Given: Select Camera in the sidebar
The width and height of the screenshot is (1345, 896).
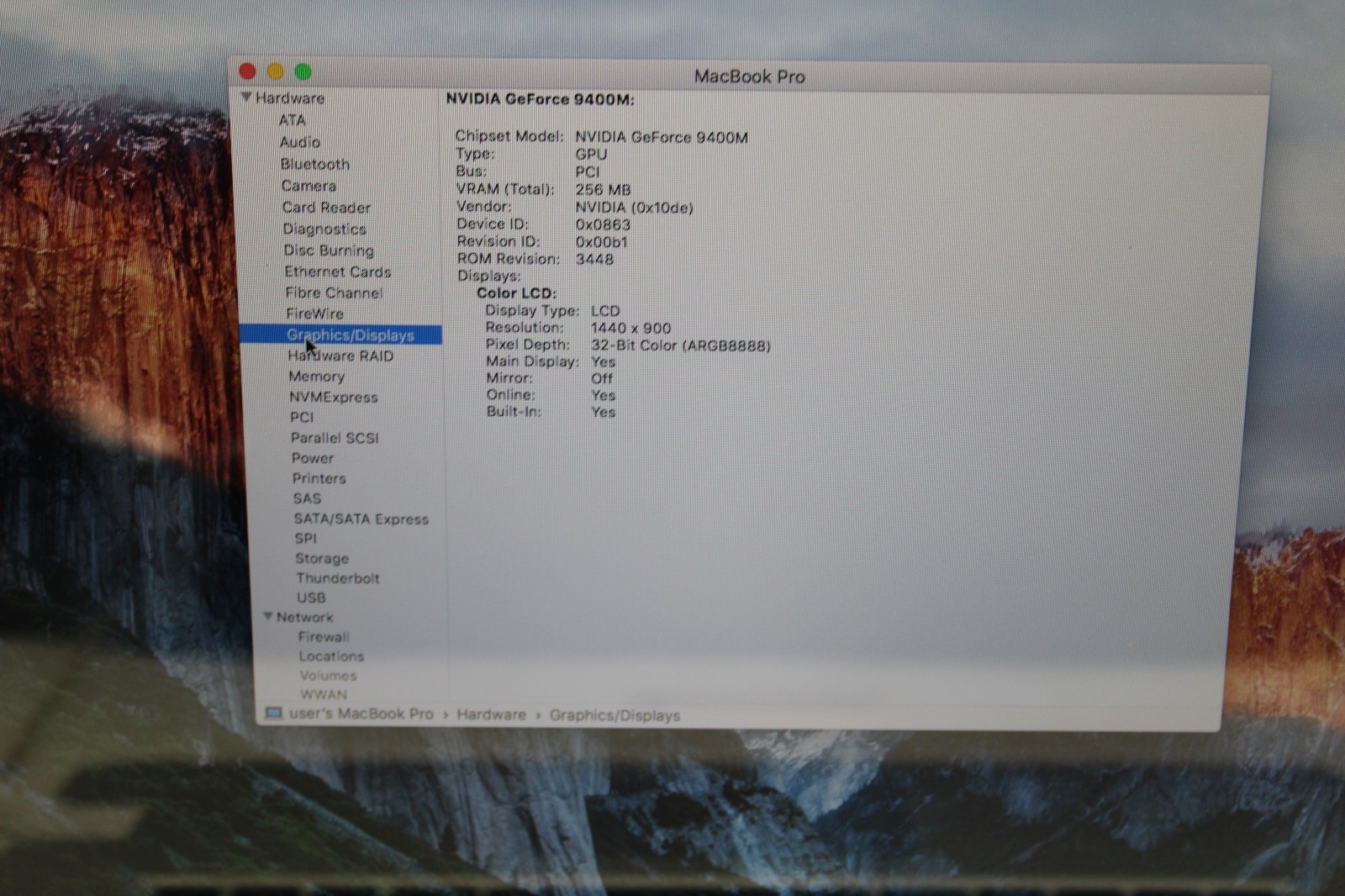Looking at the screenshot, I should point(309,186).
